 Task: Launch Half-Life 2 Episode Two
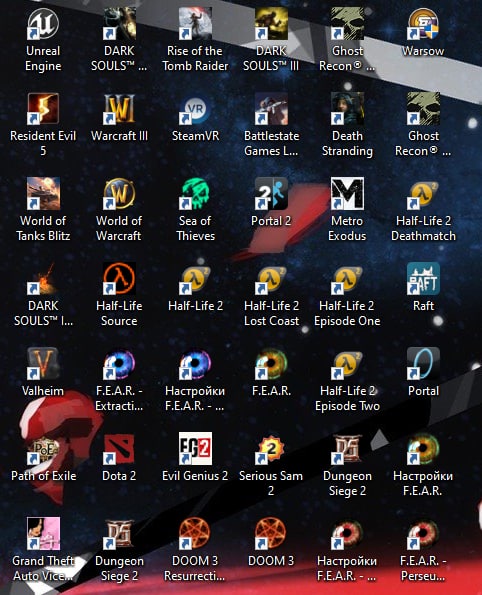click(x=347, y=364)
